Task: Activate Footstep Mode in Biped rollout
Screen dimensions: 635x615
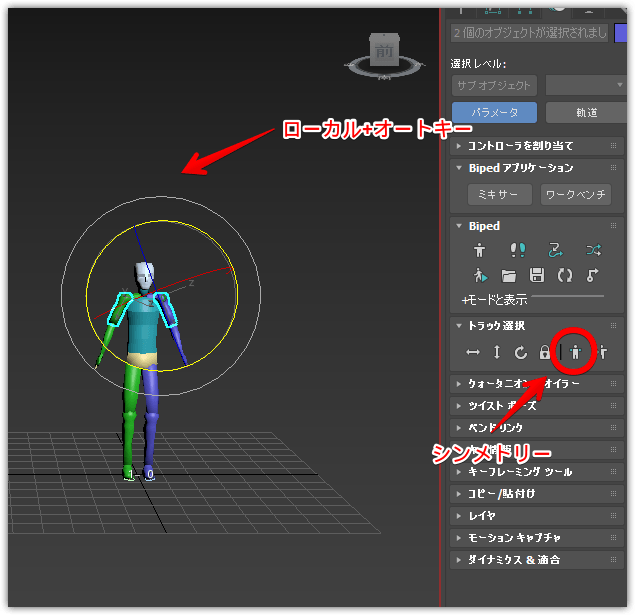Action: pos(518,250)
